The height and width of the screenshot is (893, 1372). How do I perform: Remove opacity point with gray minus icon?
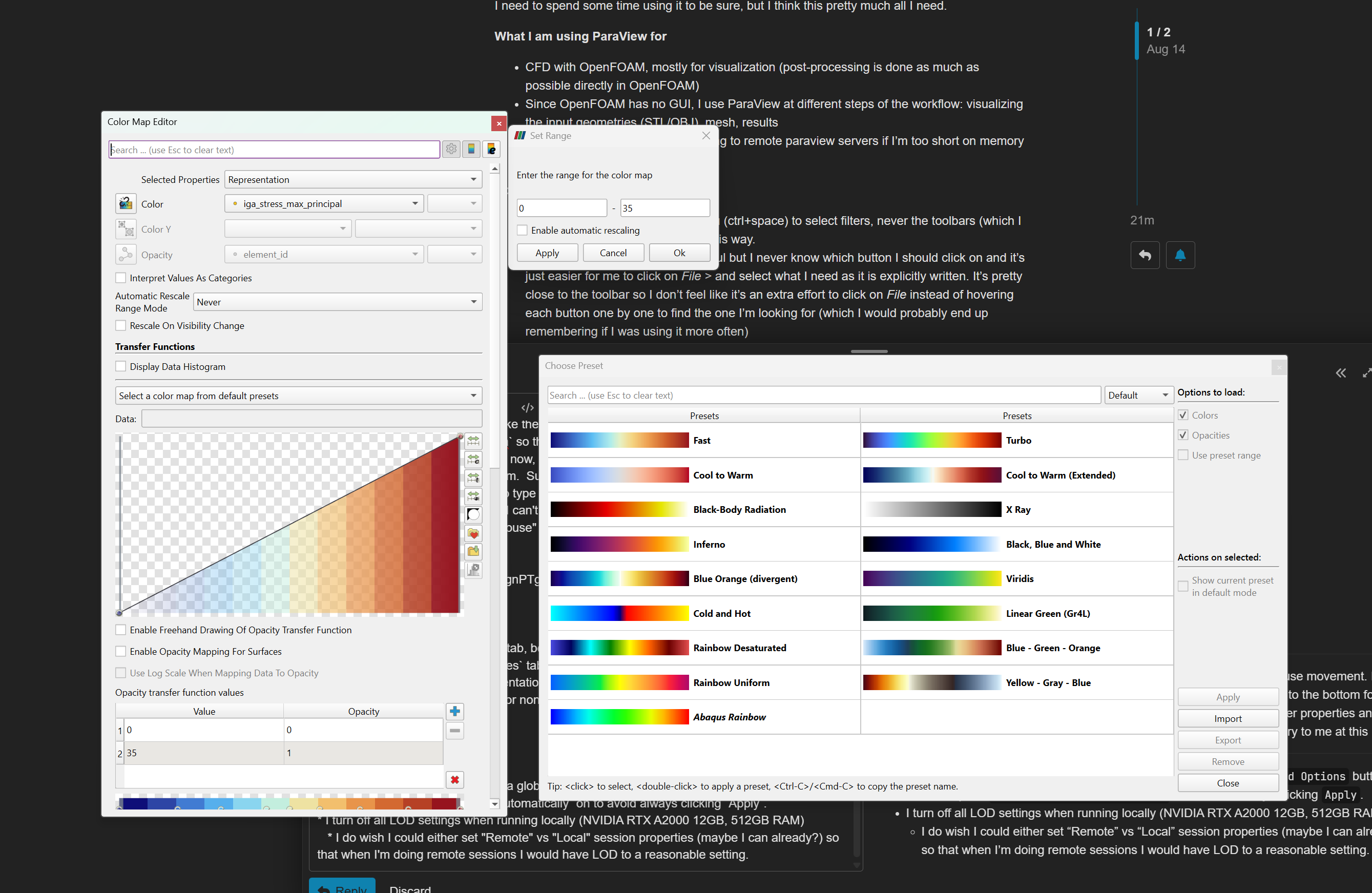tap(455, 731)
